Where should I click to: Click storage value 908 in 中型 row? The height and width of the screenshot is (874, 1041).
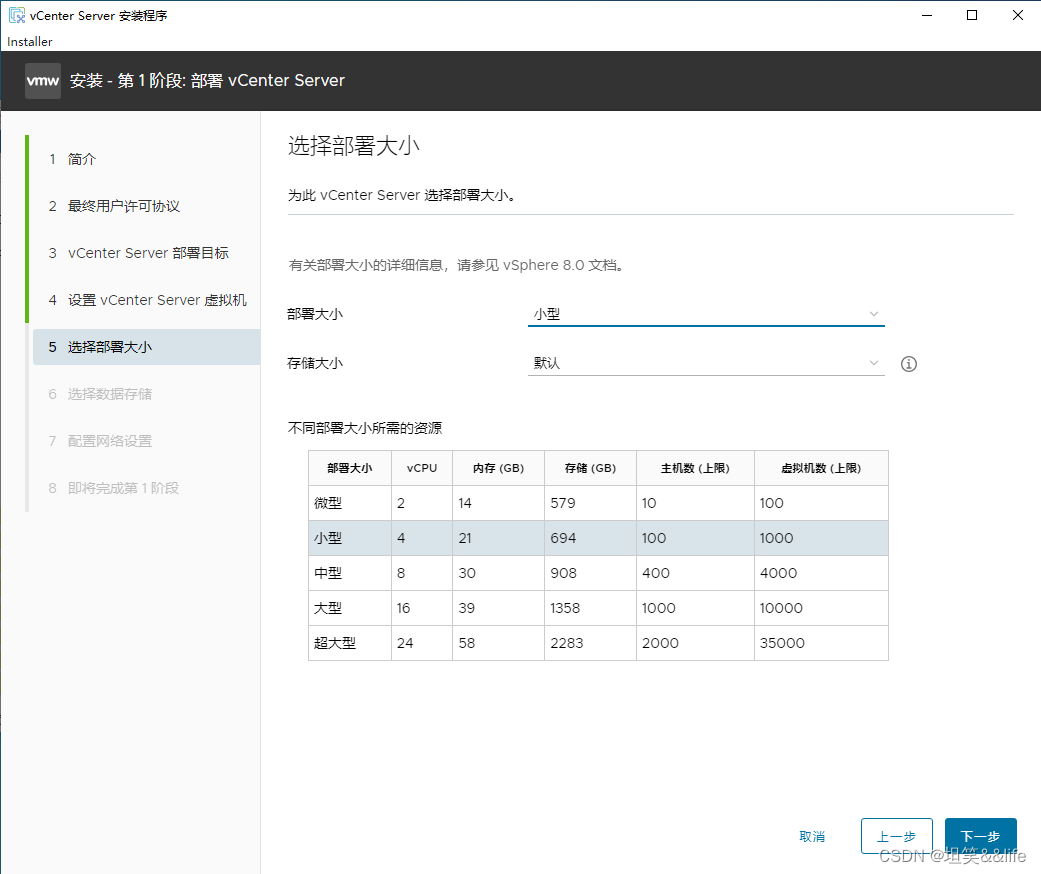pyautogui.click(x=564, y=573)
